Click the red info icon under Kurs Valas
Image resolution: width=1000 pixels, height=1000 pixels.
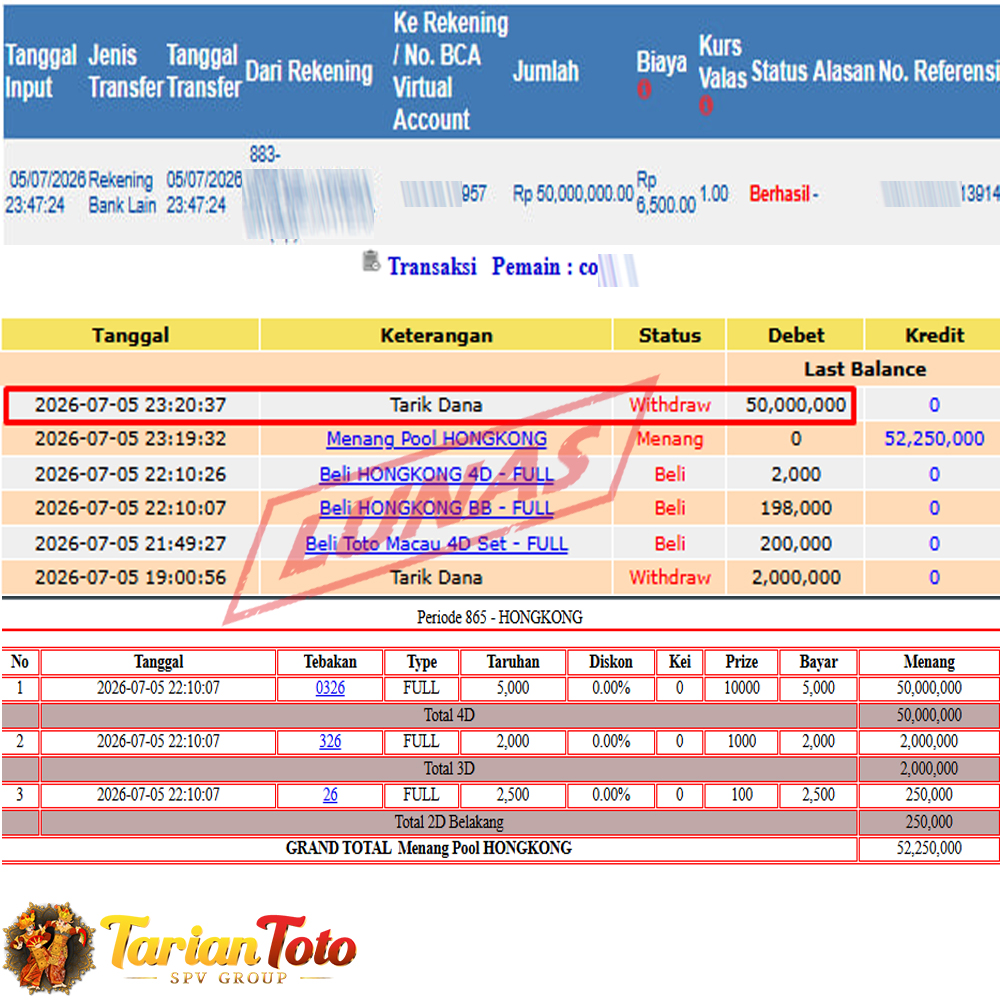tap(705, 105)
